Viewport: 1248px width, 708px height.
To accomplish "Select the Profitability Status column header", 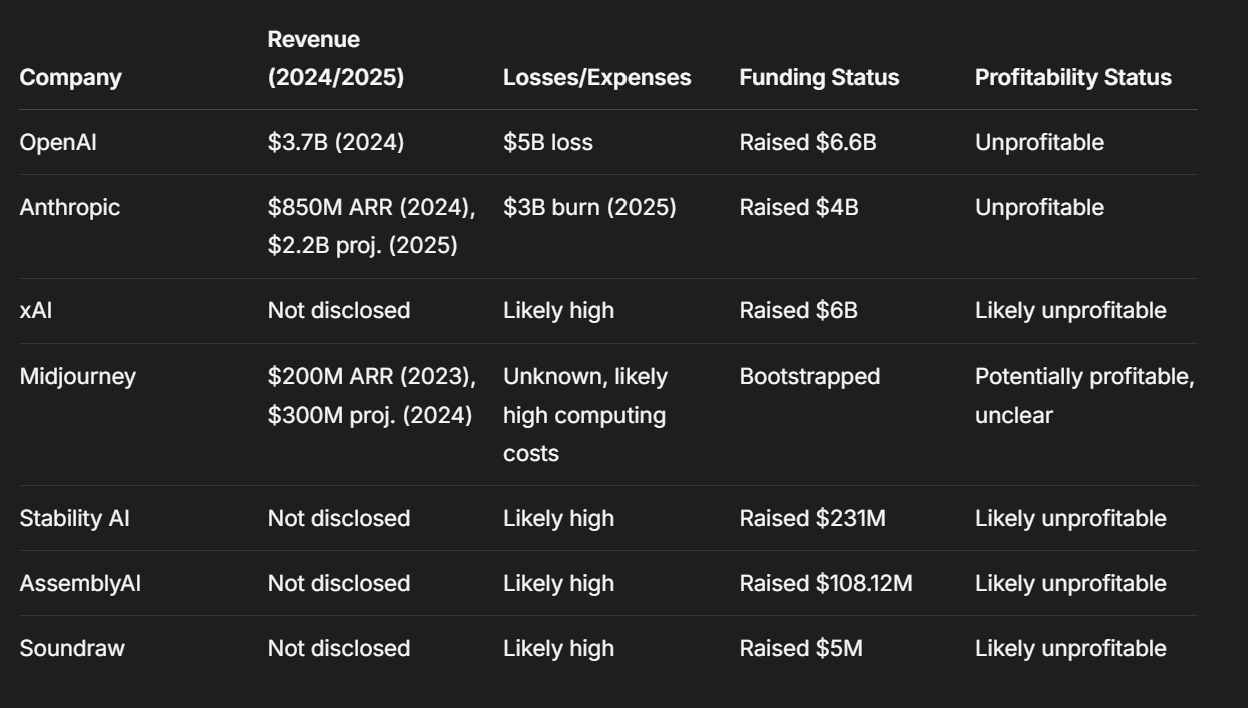I will pos(1073,78).
